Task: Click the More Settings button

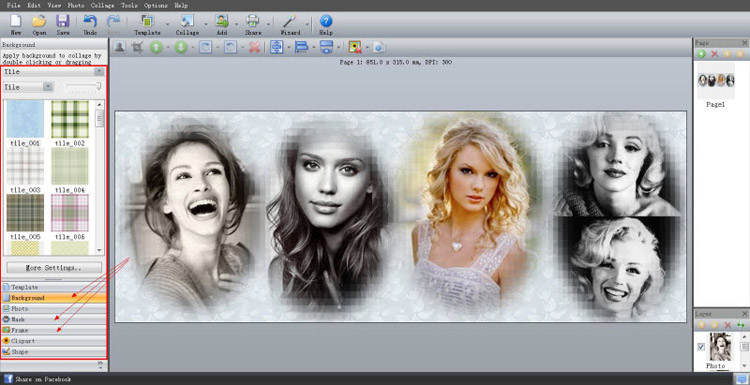Action: (x=54, y=267)
